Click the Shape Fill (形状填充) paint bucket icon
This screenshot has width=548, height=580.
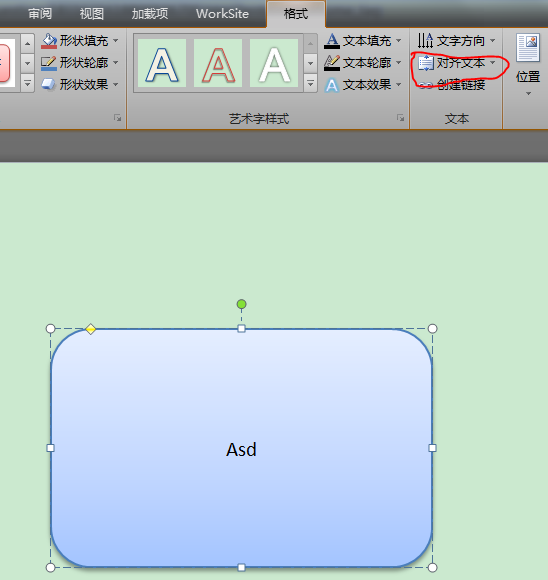[x=49, y=41]
